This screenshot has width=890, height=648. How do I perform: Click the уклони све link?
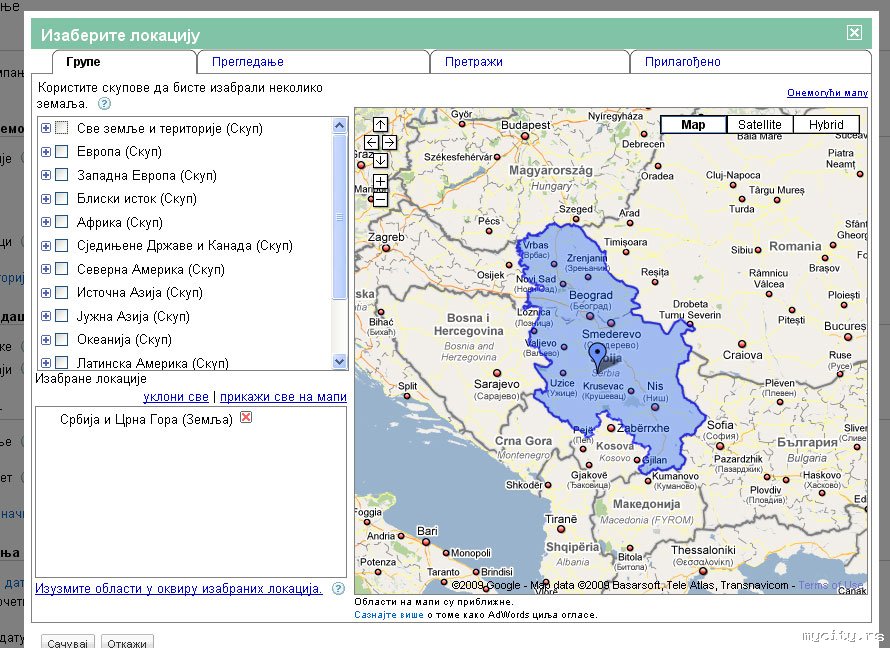pos(175,397)
